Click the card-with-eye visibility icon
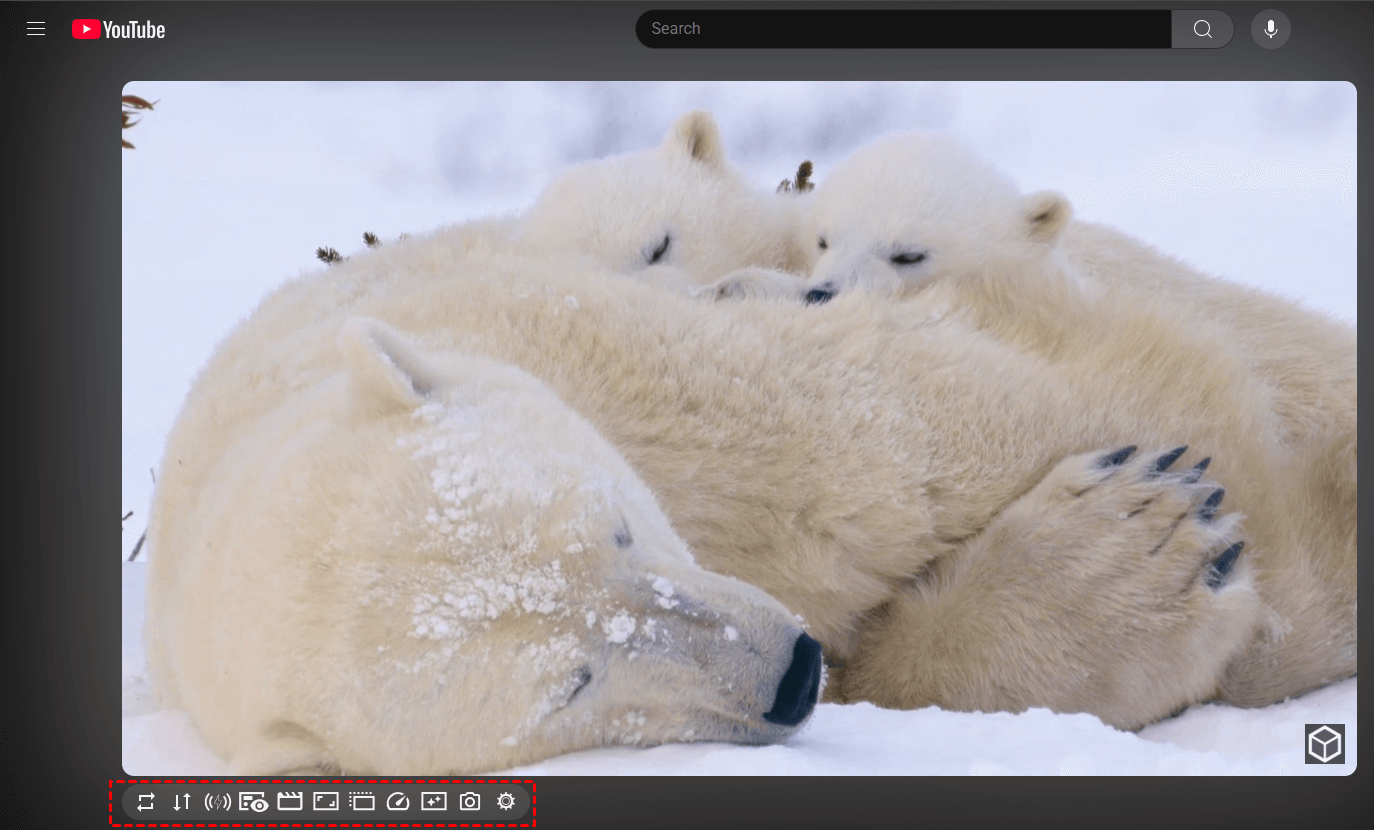This screenshot has width=1374, height=830. tap(253, 801)
